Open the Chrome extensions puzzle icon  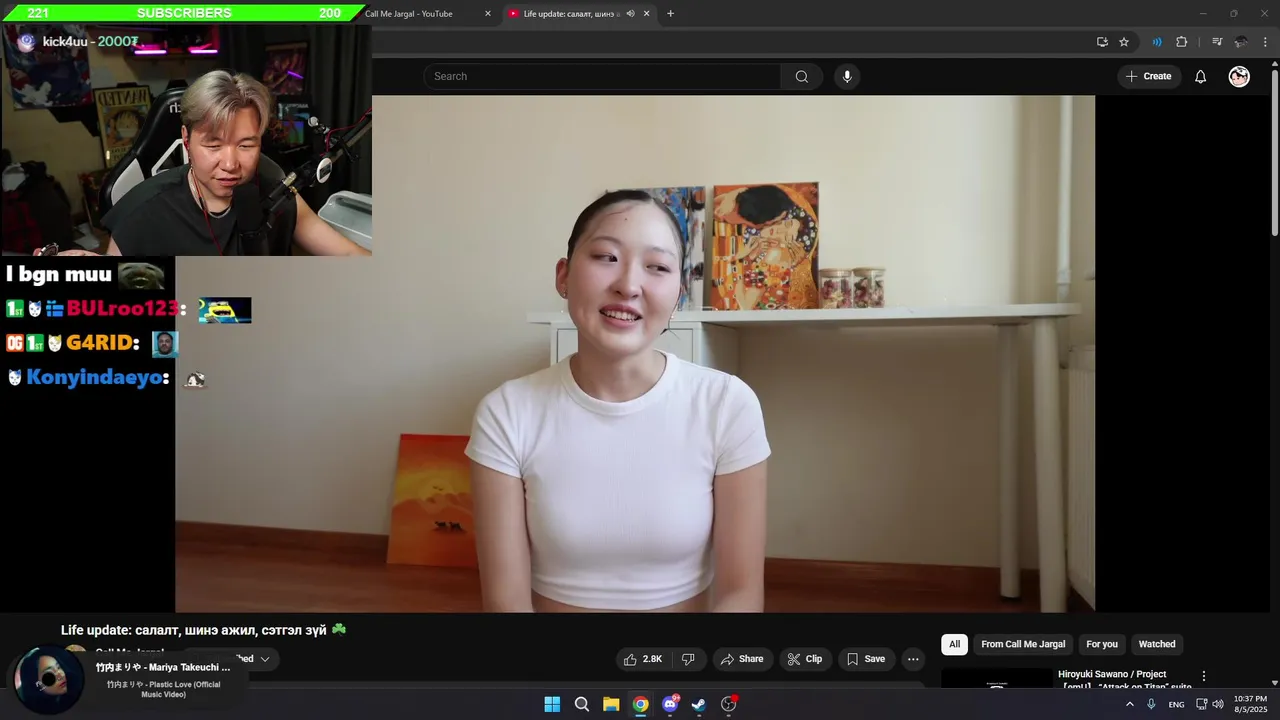(x=1182, y=42)
